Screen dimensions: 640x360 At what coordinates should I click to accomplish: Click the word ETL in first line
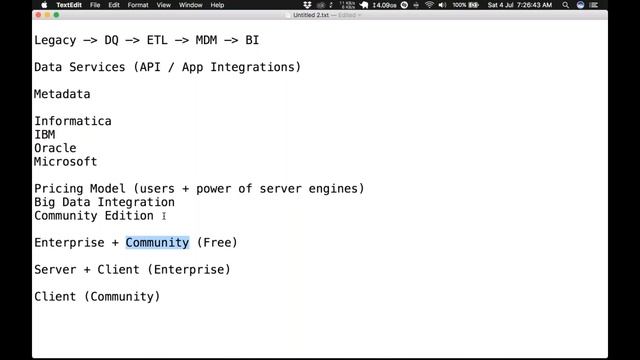click(x=157, y=40)
